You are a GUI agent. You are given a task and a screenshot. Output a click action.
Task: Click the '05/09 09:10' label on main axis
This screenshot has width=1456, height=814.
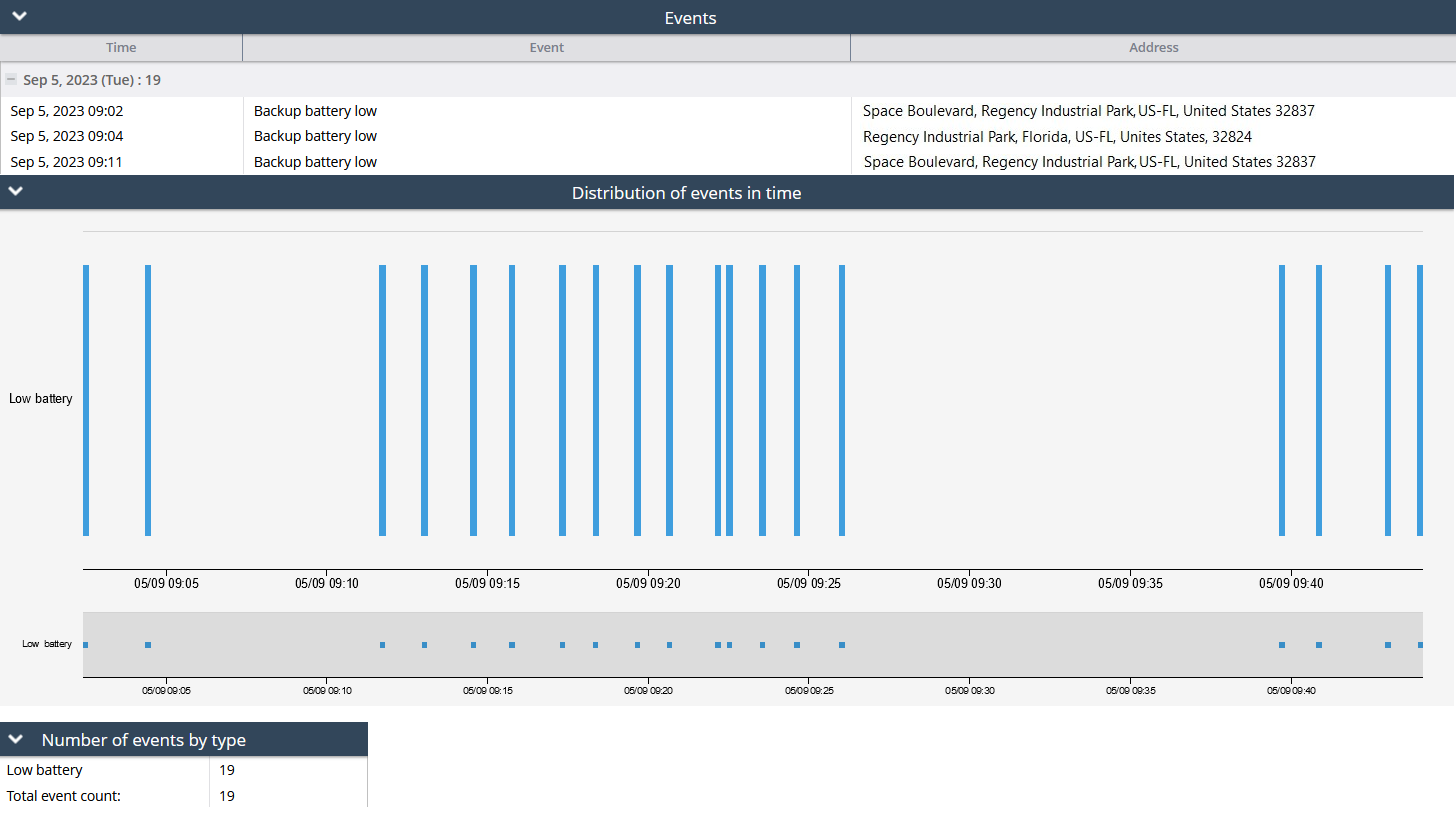click(327, 583)
